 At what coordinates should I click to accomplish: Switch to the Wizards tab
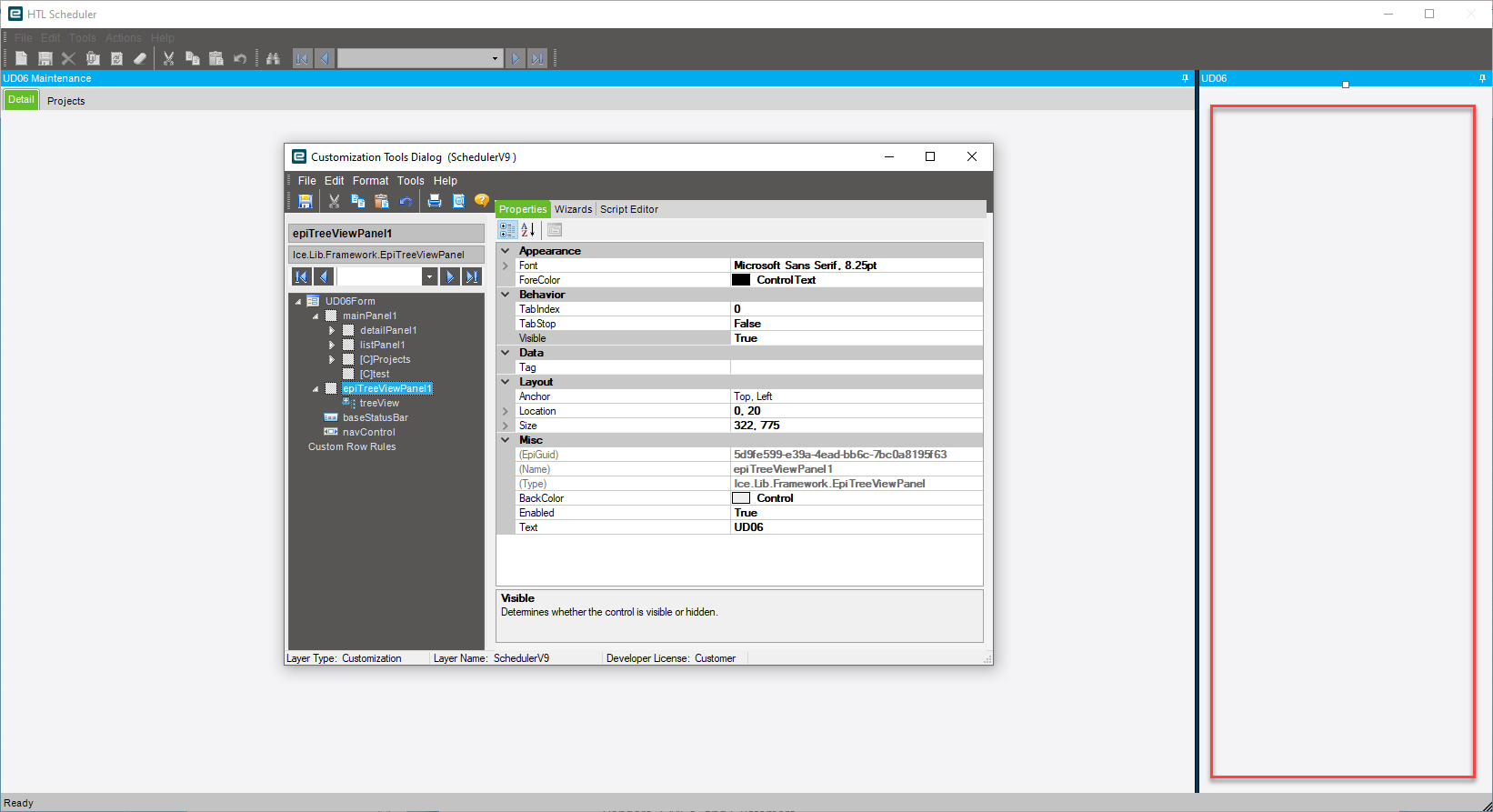click(573, 209)
